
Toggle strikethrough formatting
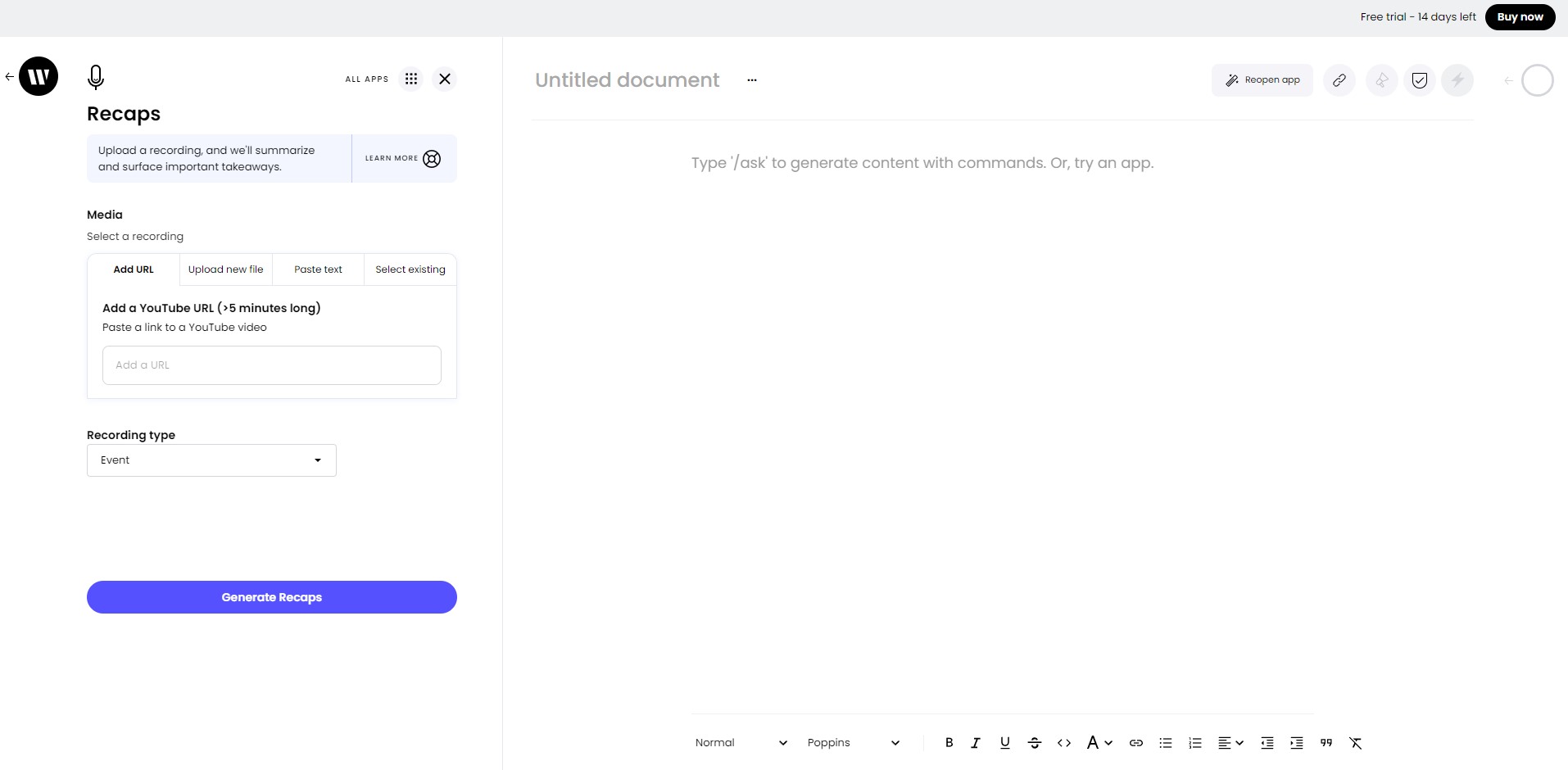[1035, 743]
